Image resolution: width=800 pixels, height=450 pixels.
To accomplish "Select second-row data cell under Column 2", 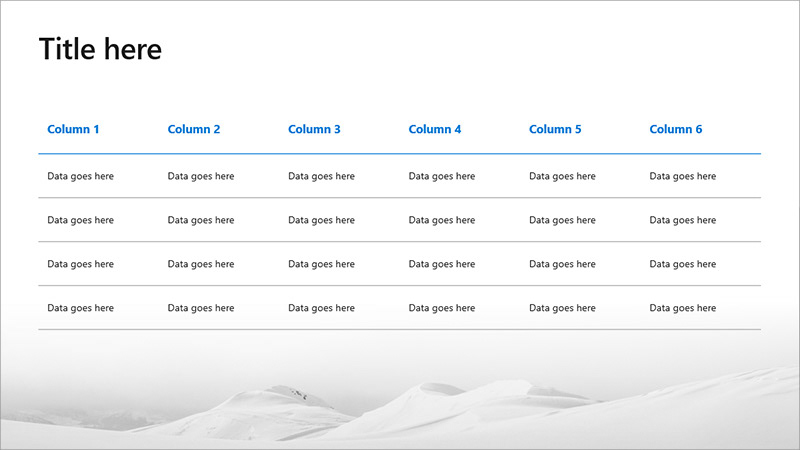I will pos(201,220).
